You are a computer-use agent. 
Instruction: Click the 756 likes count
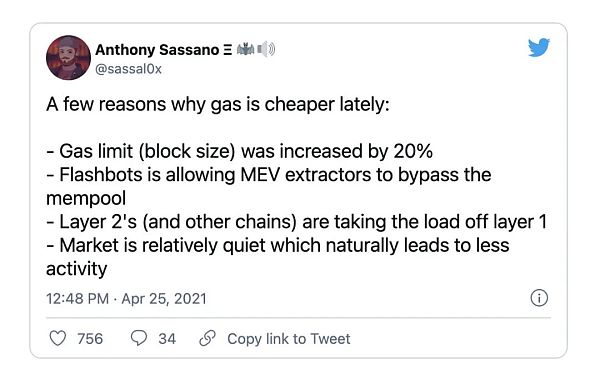pos(90,339)
